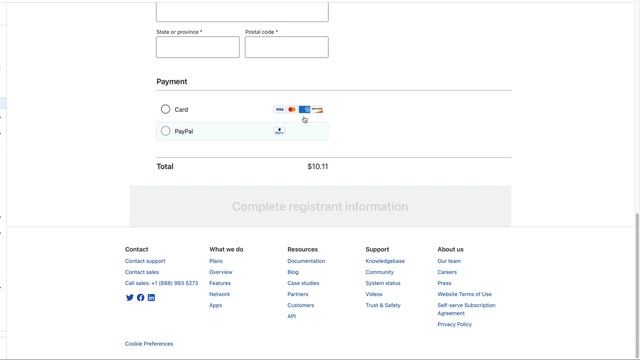This screenshot has height=360, width=640.
Task: Open the System status link
Action: (383, 283)
